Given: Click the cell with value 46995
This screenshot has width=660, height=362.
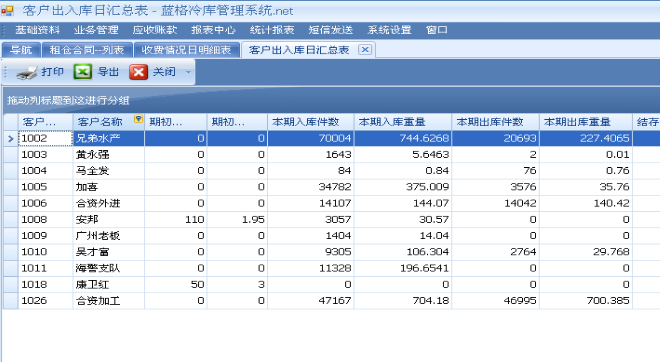Looking at the screenshot, I should coord(495,301).
